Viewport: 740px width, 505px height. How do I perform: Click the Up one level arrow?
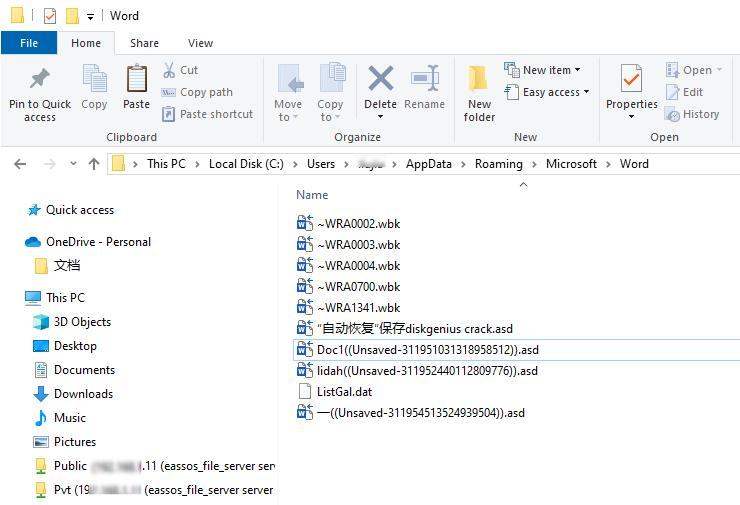click(x=94, y=164)
